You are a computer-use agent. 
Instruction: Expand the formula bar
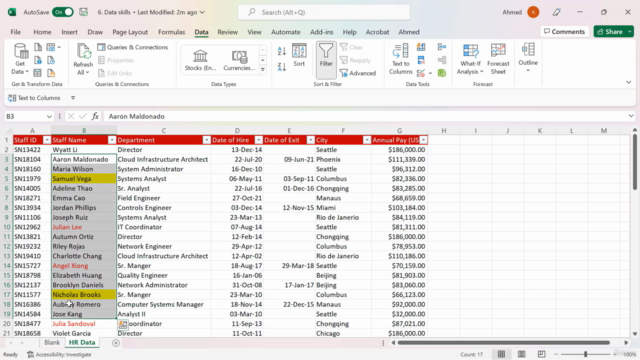[x=631, y=116]
